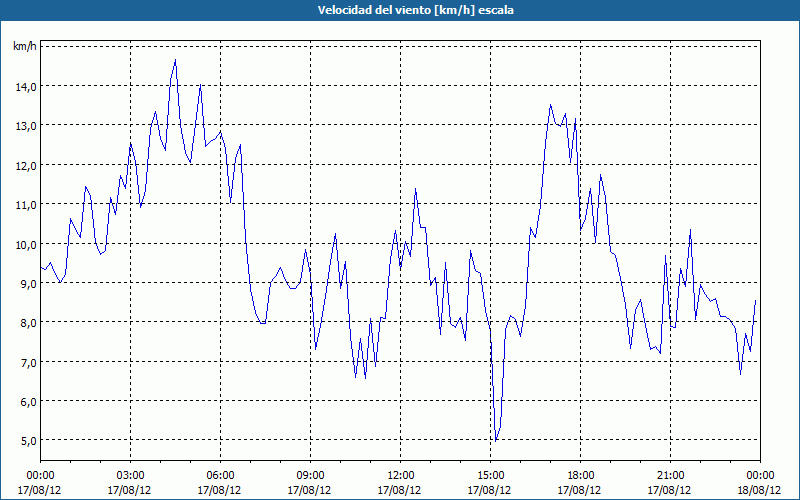Click the "10,0" y-axis value
This screenshot has width=800, height=500.
coord(26,244)
